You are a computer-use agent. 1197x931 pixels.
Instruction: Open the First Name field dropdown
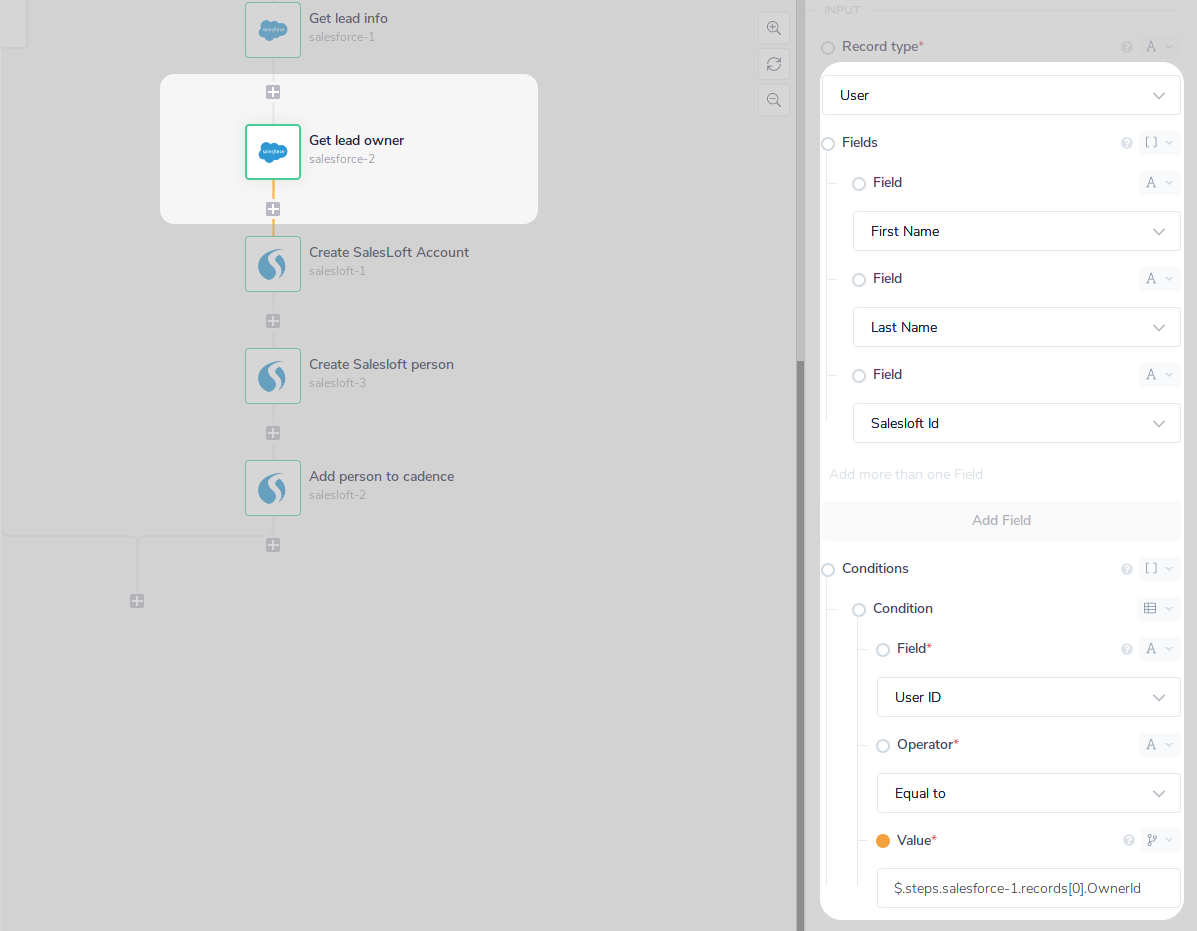pyautogui.click(x=1016, y=231)
